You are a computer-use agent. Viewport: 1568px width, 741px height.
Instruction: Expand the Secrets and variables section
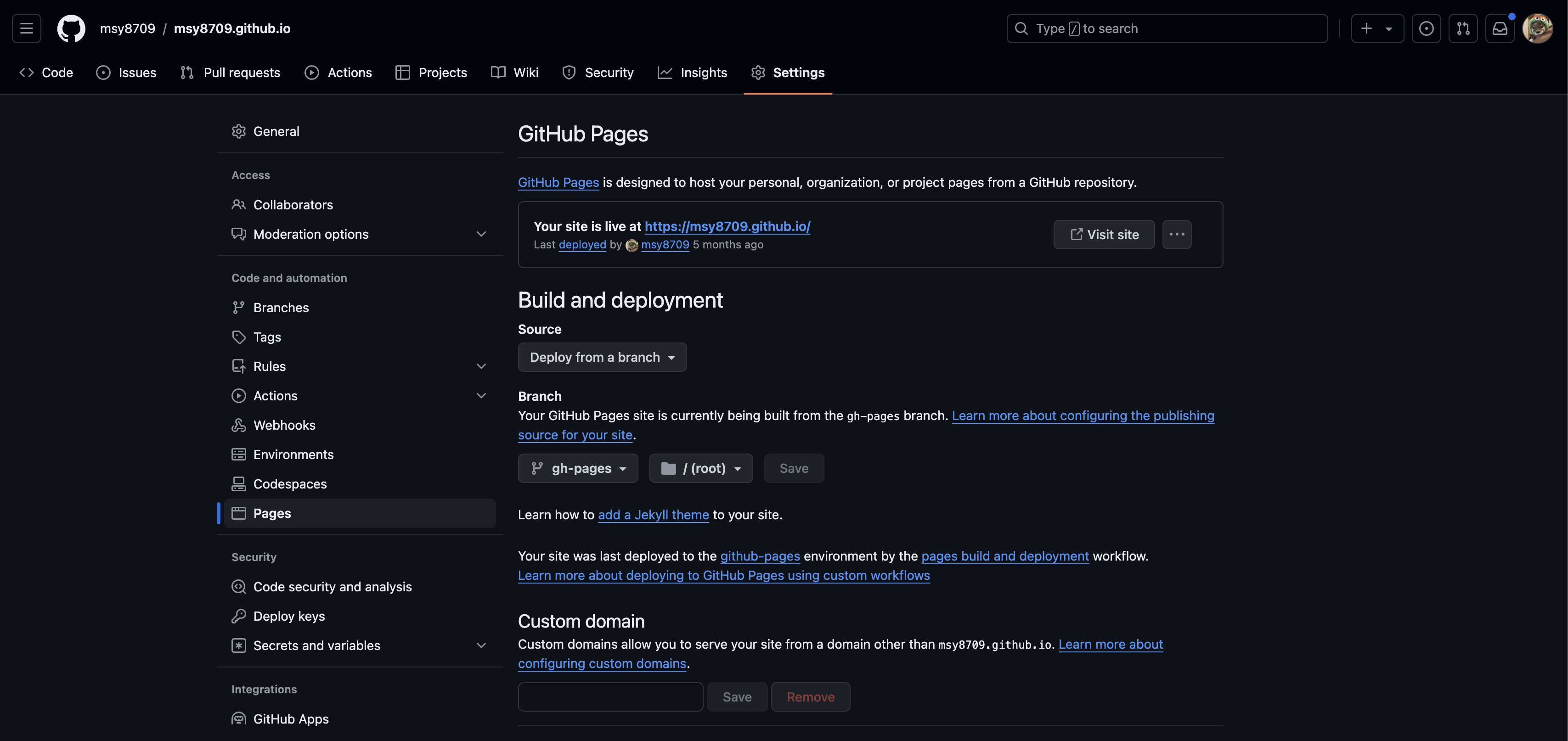coord(481,646)
